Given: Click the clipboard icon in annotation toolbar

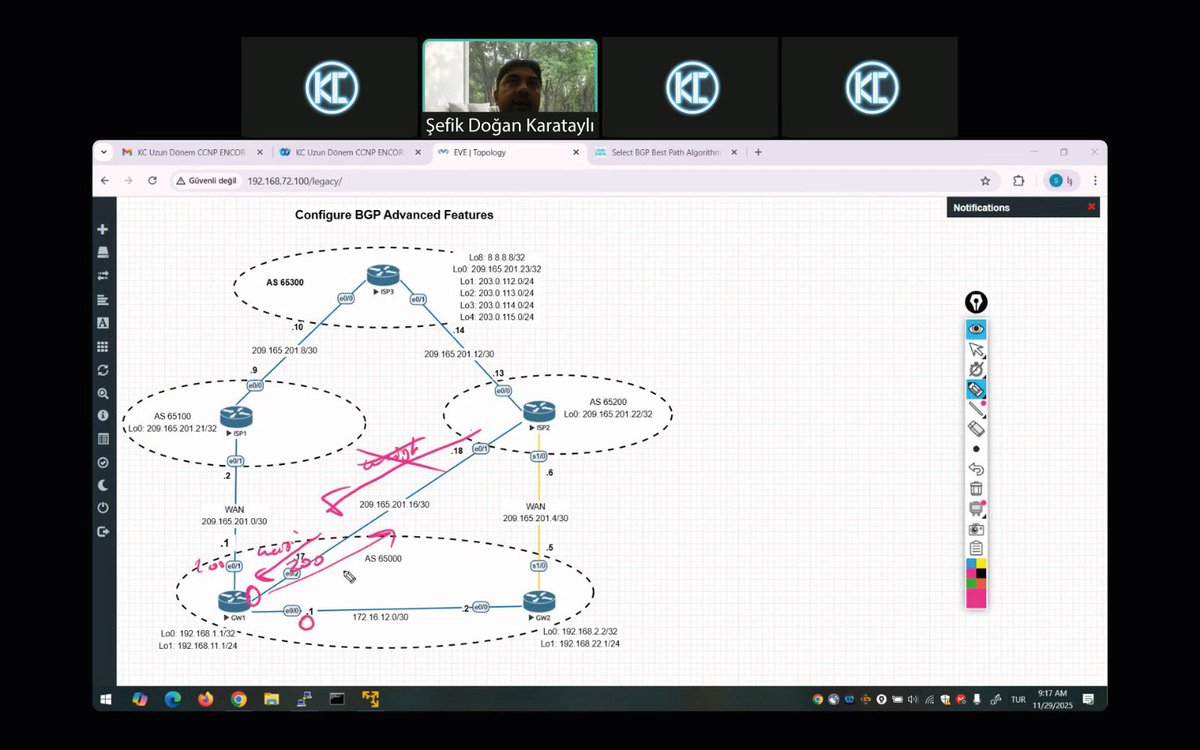Looking at the screenshot, I should [976, 548].
